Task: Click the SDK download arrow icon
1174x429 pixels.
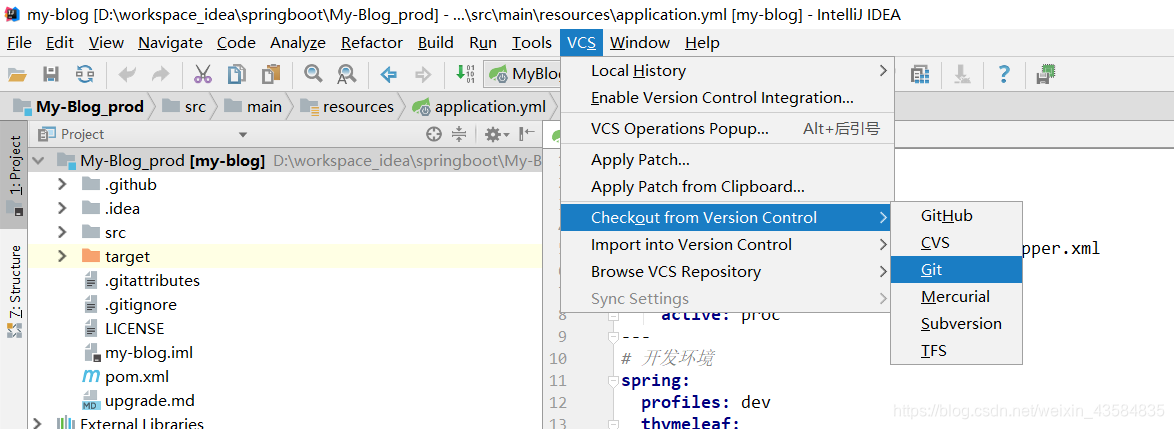Action: (962, 74)
